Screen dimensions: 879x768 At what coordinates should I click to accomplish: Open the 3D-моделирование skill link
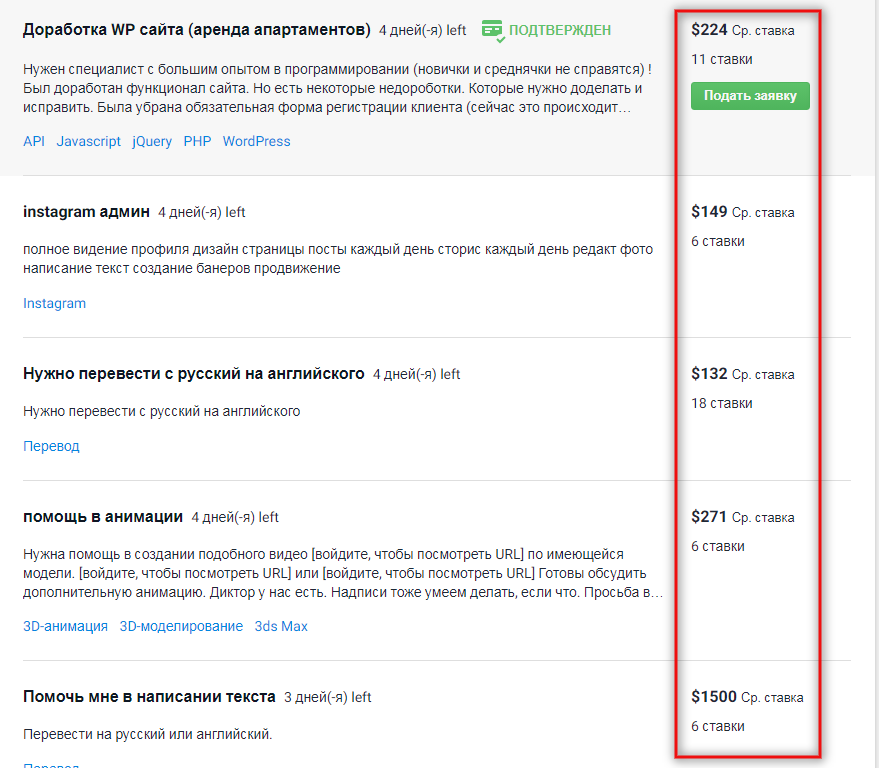tap(181, 627)
